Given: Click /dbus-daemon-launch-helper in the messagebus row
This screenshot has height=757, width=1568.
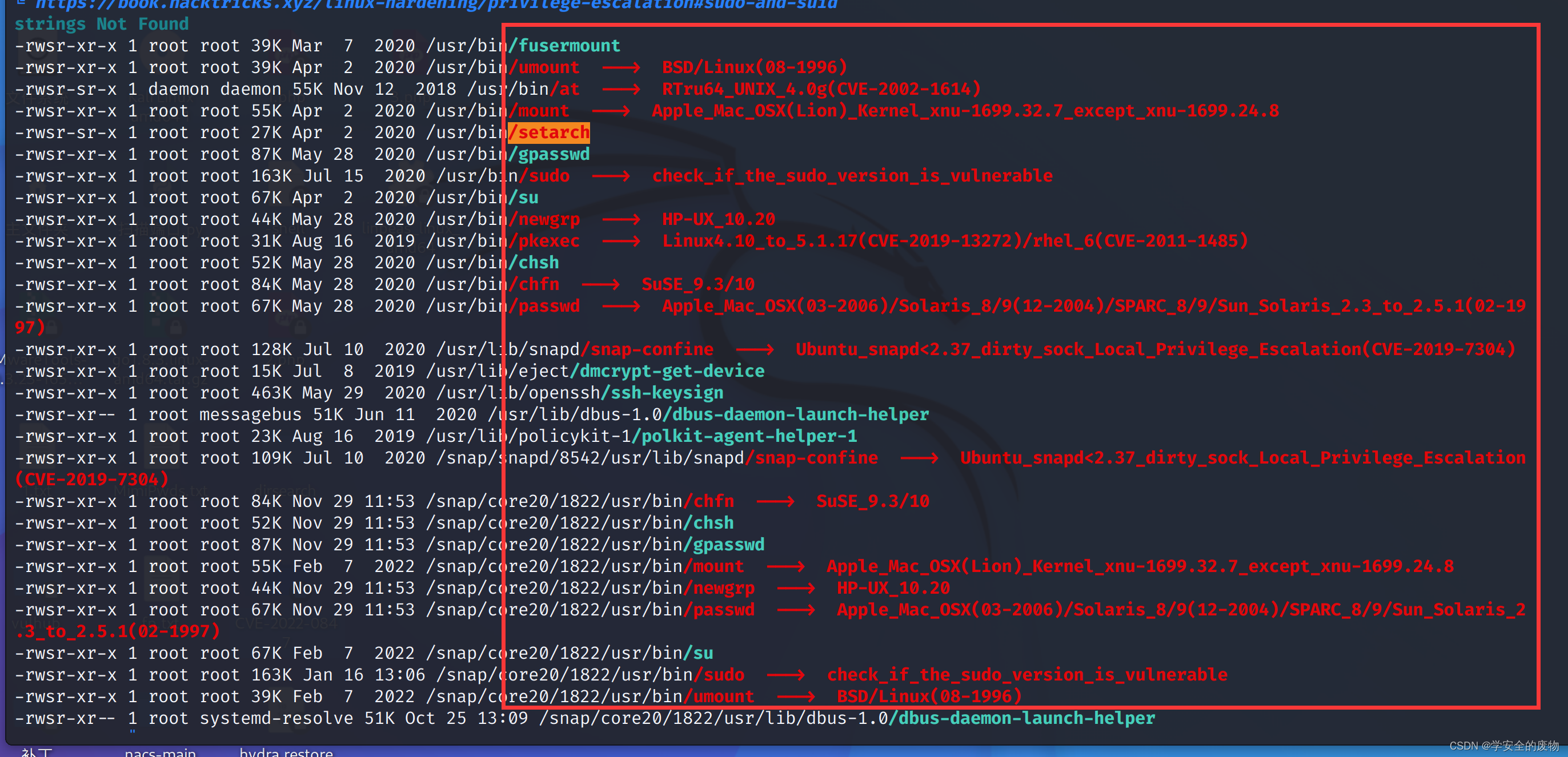Looking at the screenshot, I should point(796,415).
